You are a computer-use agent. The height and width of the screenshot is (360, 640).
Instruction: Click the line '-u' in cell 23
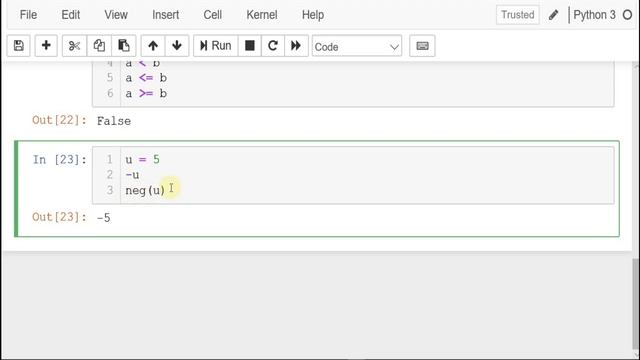point(132,175)
